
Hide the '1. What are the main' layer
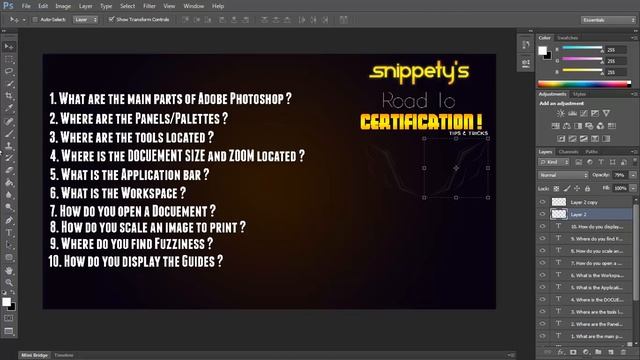click(542, 336)
